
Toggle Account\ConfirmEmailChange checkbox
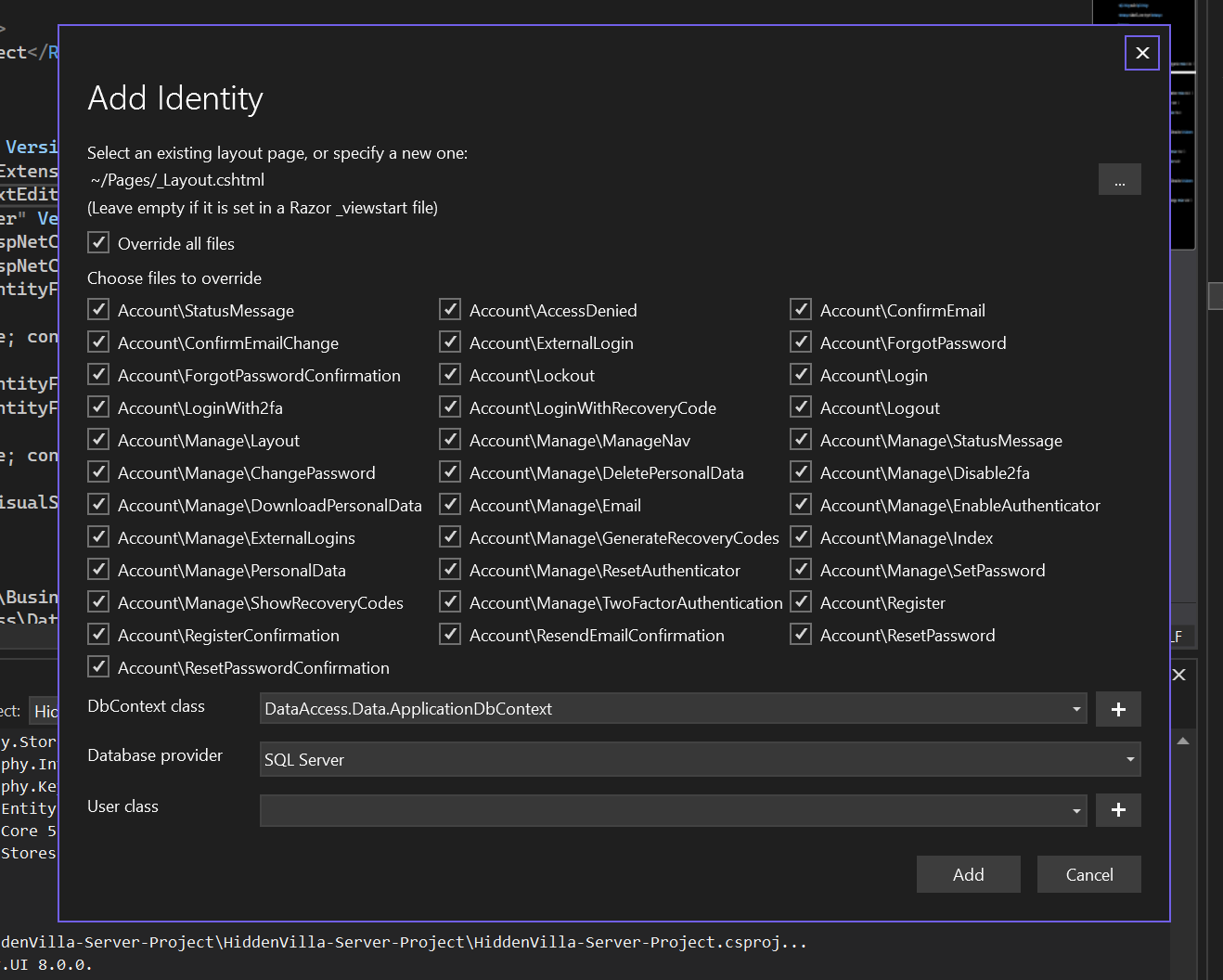[98, 342]
